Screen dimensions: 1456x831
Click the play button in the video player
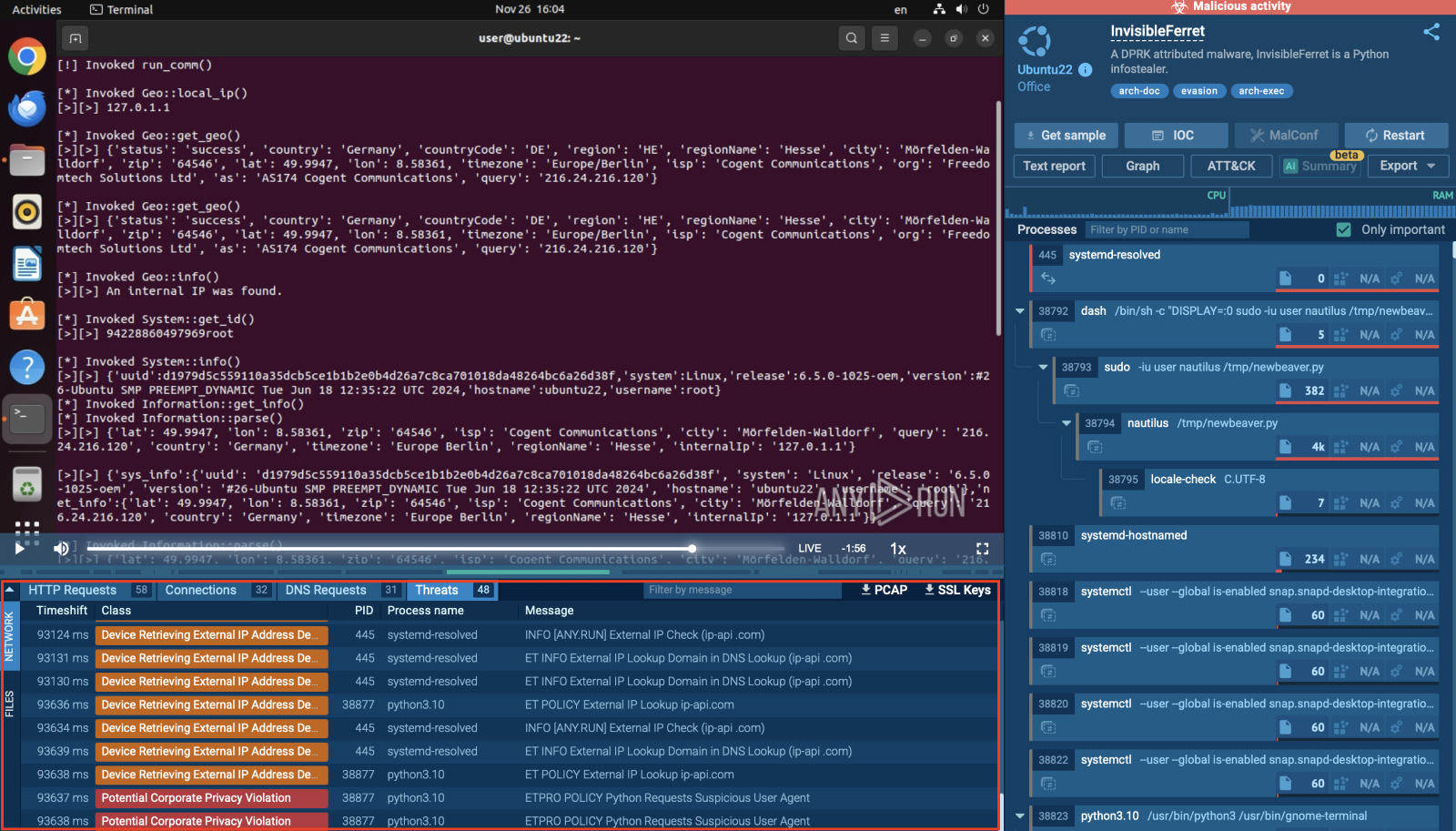point(19,548)
